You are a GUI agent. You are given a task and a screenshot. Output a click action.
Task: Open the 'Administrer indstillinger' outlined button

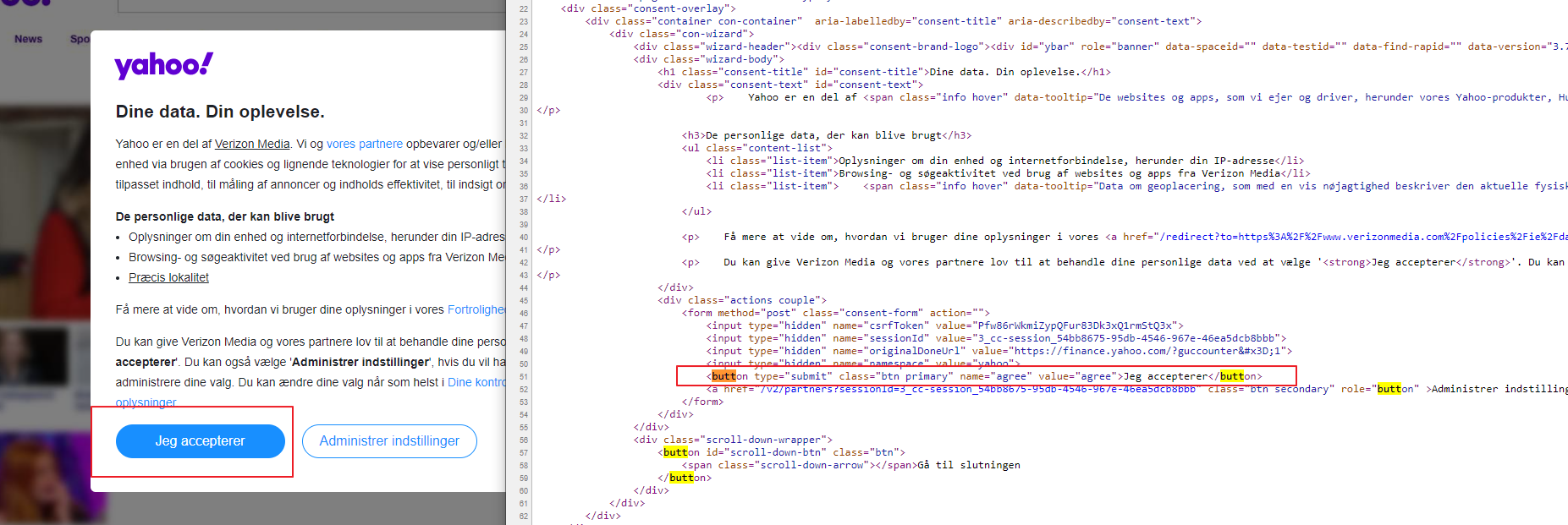point(389,441)
